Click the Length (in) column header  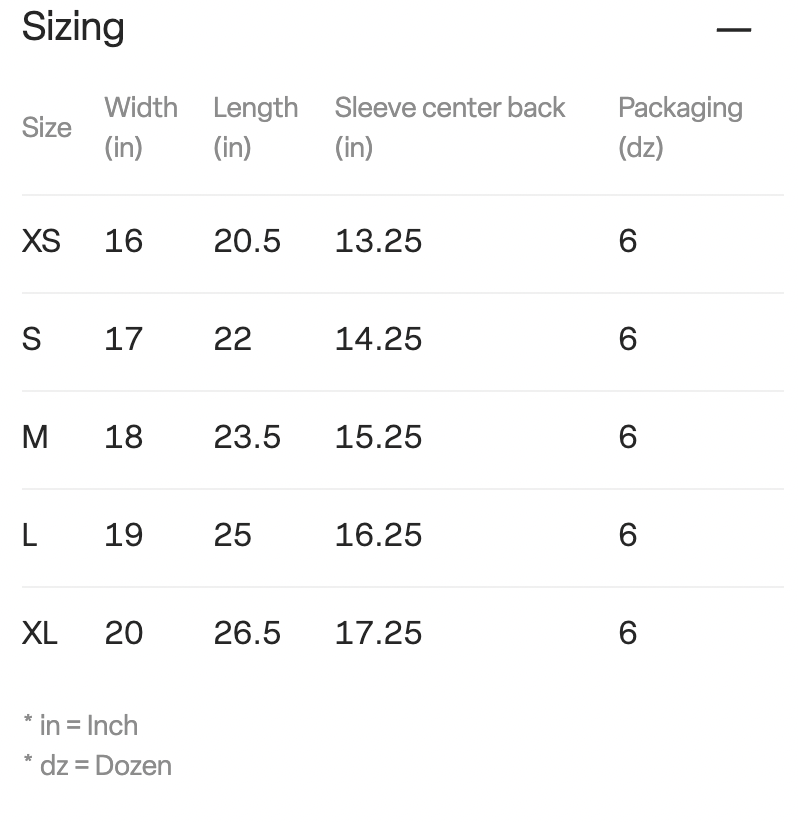click(255, 127)
